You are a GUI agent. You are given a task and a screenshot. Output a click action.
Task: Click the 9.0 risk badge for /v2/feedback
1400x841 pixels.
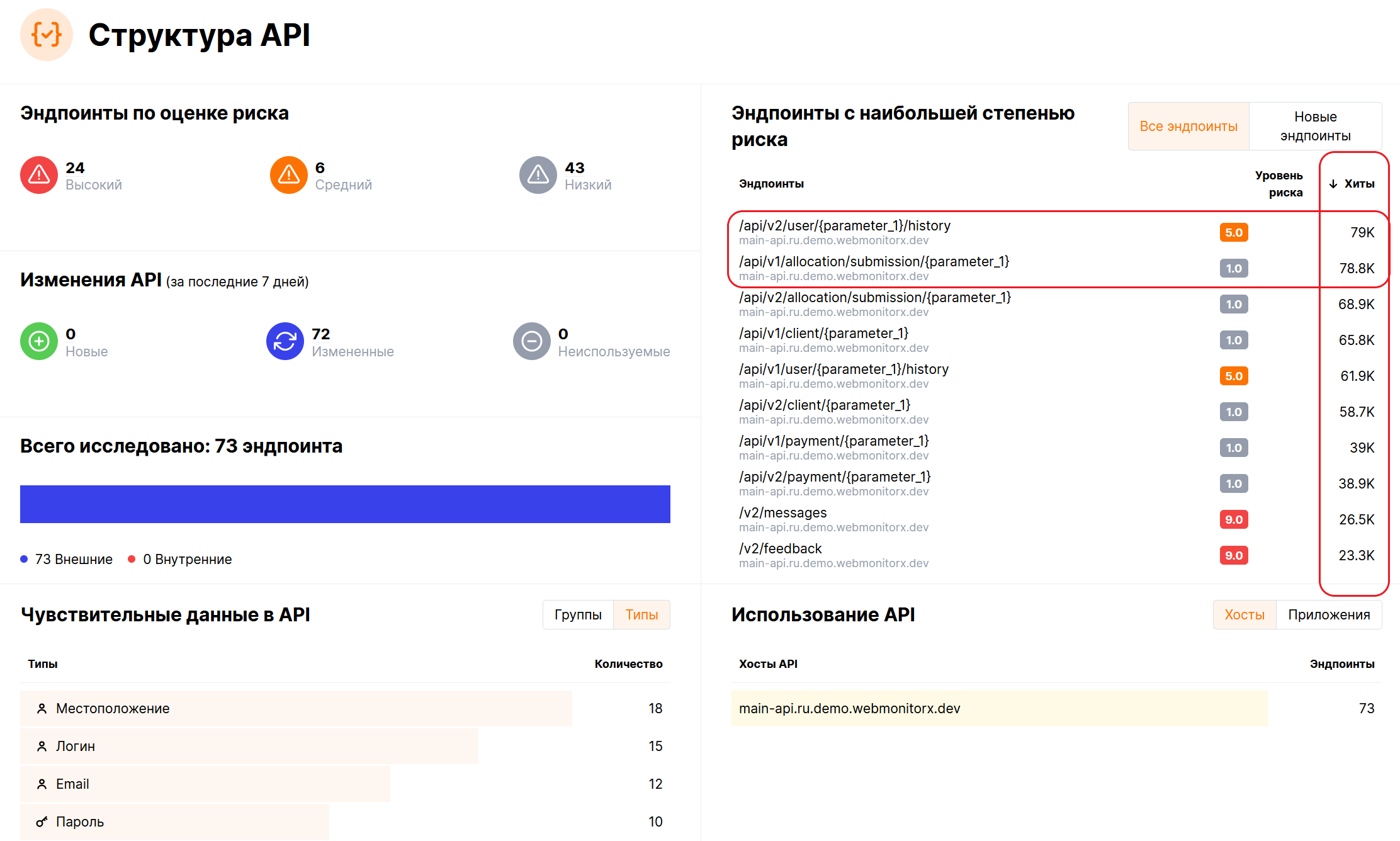tap(1234, 555)
